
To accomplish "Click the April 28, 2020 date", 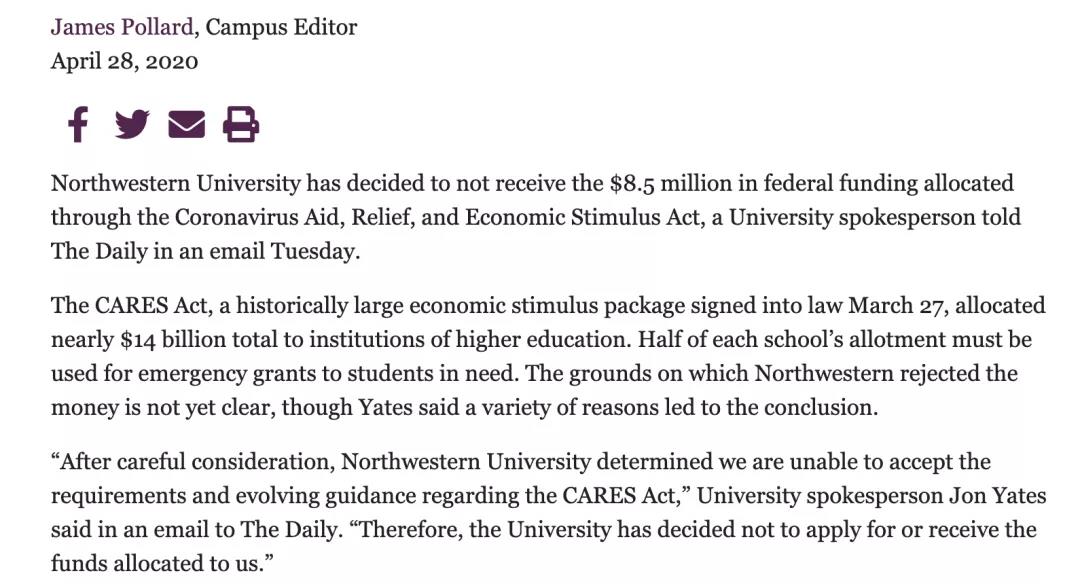I will pos(124,61).
